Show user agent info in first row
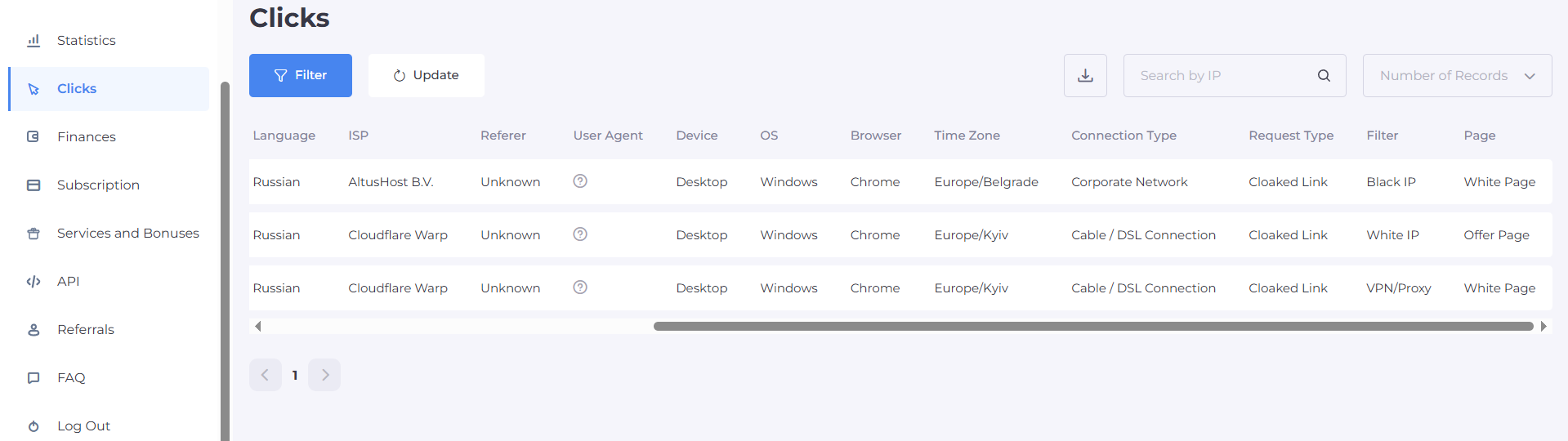 click(580, 181)
